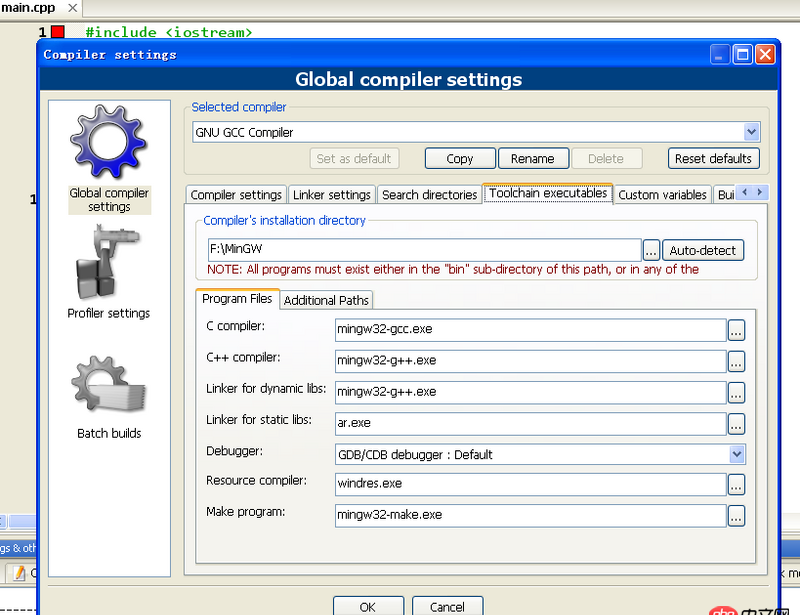Switch to the Linker settings tab
The image size is (800, 615).
point(332,194)
